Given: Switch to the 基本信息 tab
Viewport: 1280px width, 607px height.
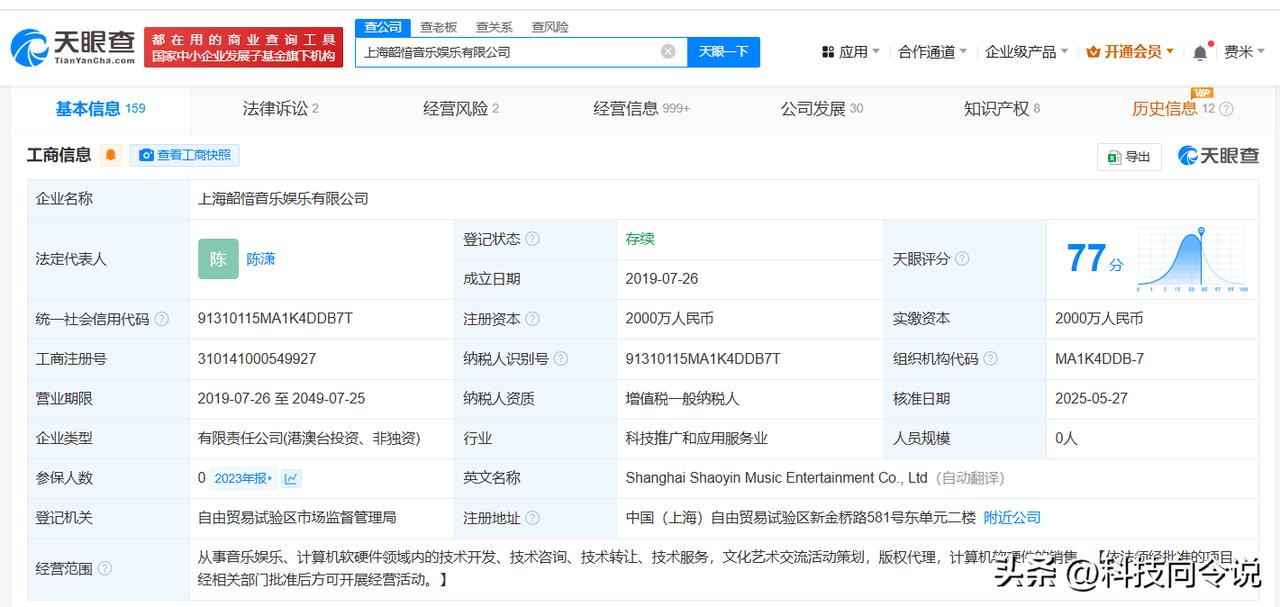Looking at the screenshot, I should coord(100,109).
